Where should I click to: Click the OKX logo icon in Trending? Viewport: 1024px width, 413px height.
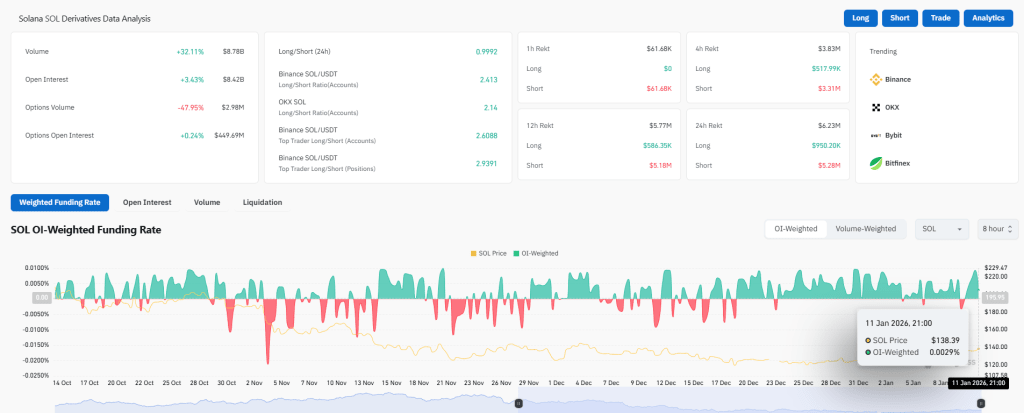click(x=876, y=107)
